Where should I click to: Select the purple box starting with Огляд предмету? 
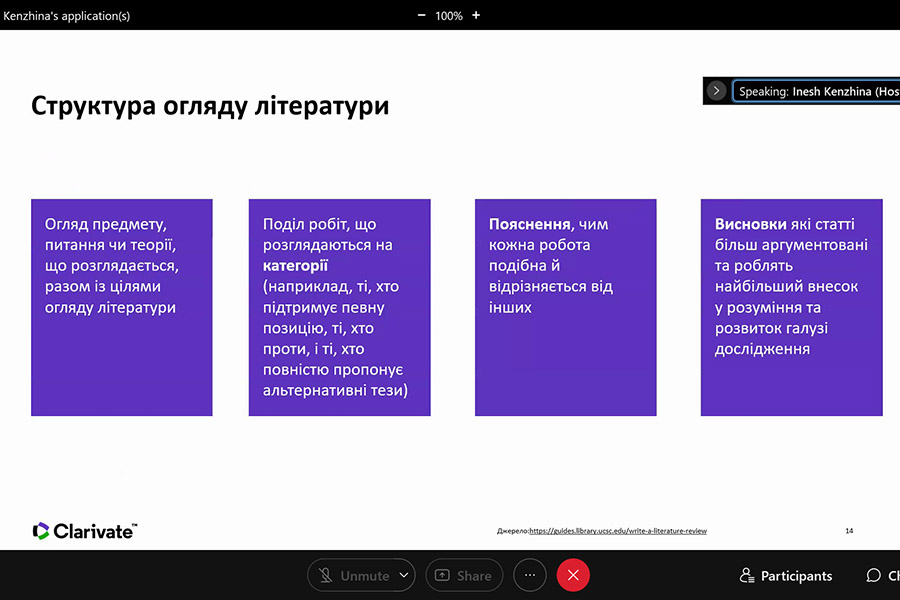(122, 307)
